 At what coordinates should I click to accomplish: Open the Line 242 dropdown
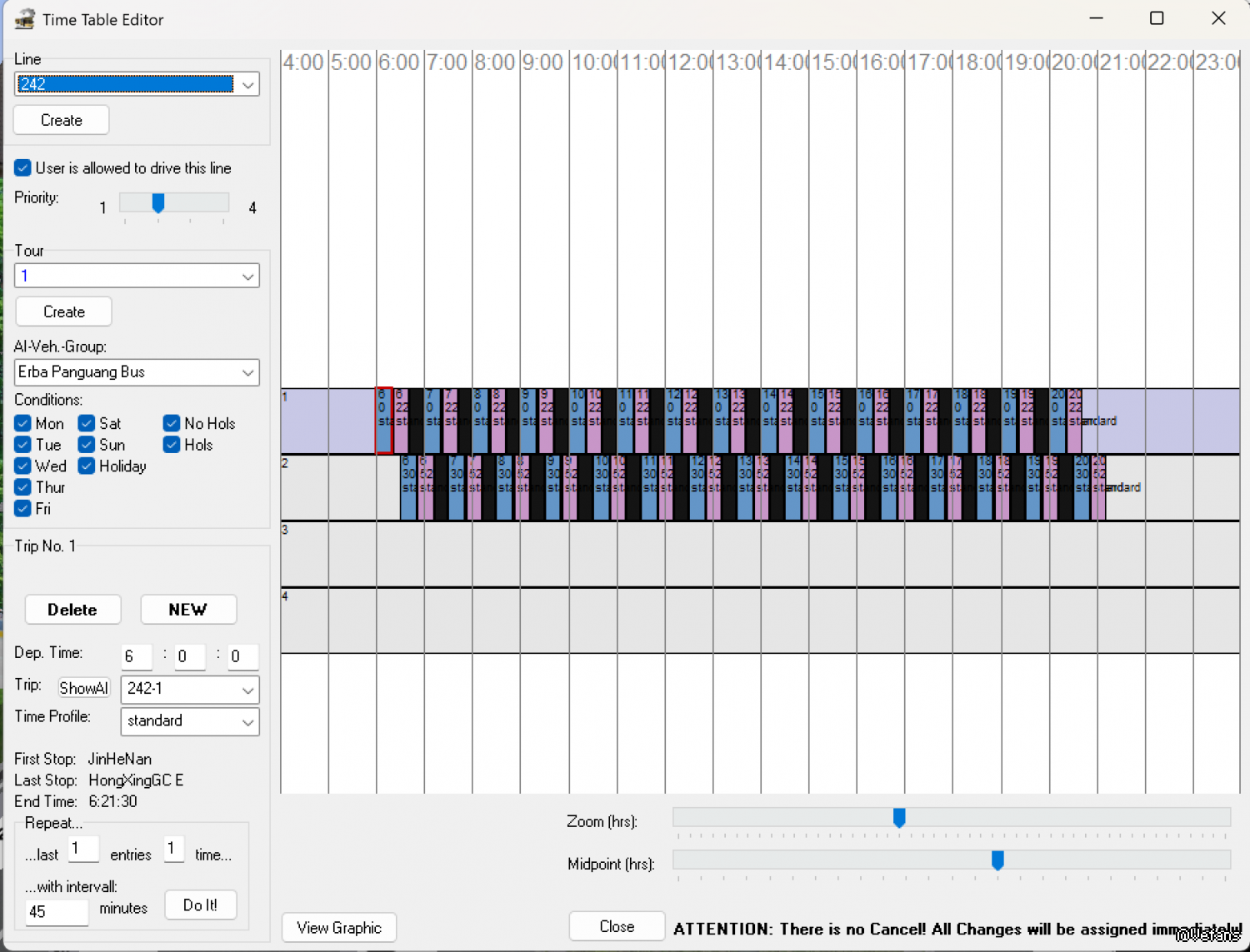(x=247, y=84)
